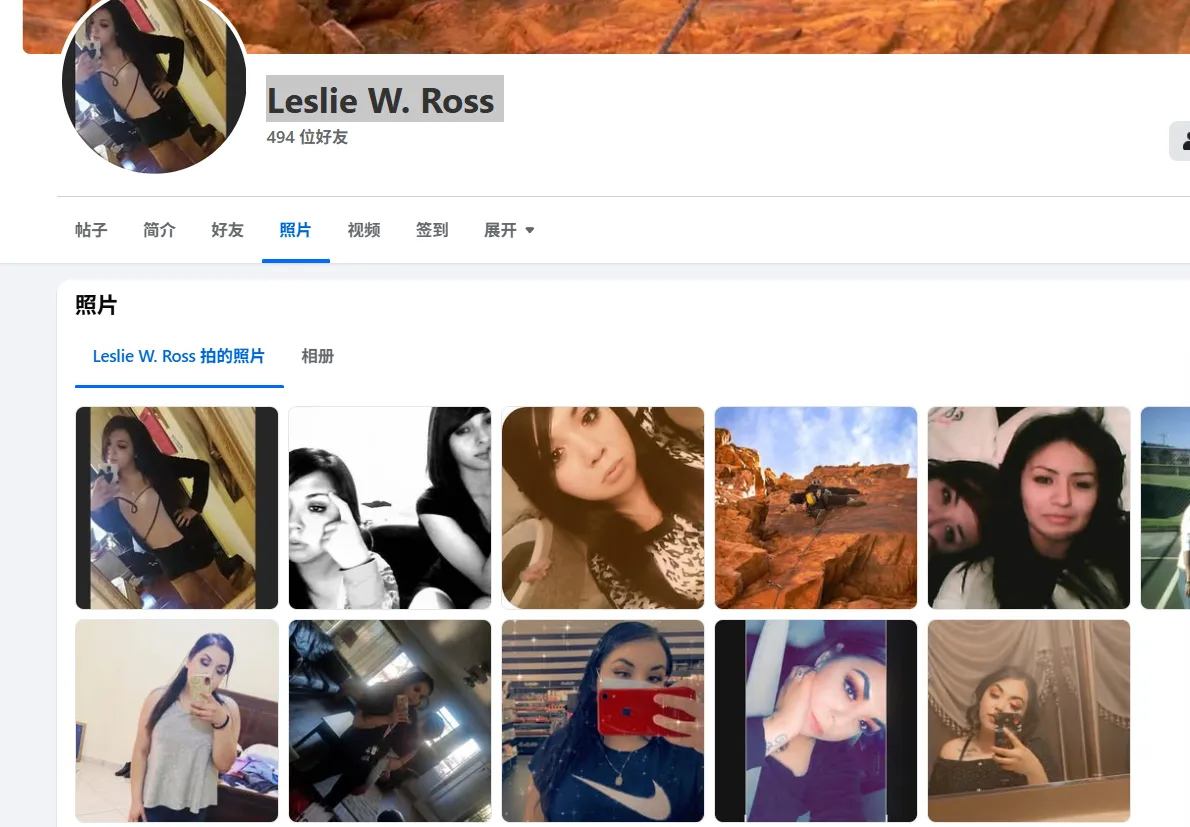This screenshot has width=1190, height=827.
Task: Open the Nike shirt store selfie photo
Action: [x=602, y=720]
